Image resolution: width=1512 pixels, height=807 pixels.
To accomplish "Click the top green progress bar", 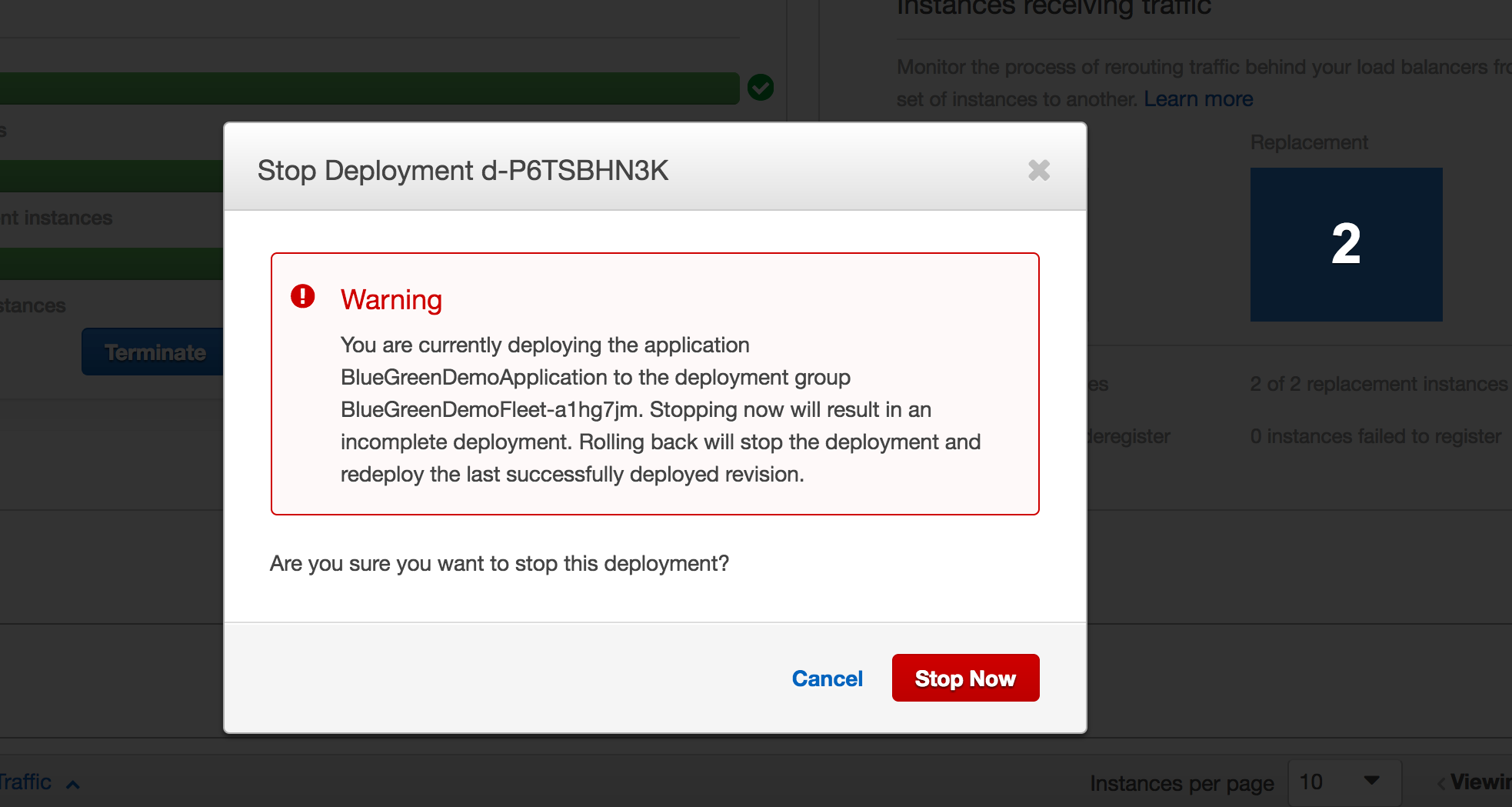I will (369, 88).
